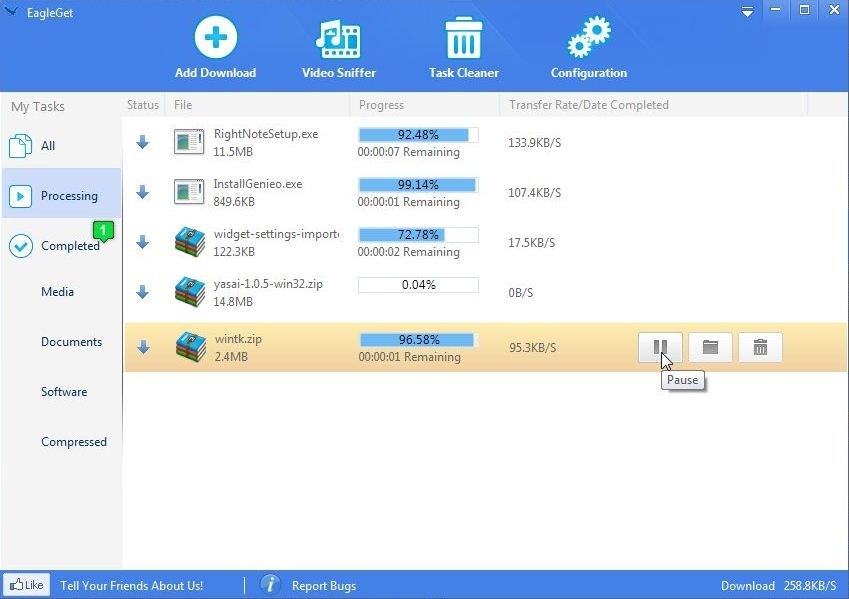Select the All tasks category

[x=61, y=146]
